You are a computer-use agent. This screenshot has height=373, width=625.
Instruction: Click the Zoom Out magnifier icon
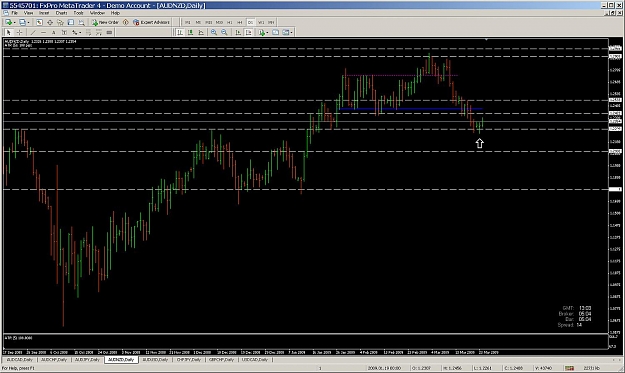click(224, 32)
